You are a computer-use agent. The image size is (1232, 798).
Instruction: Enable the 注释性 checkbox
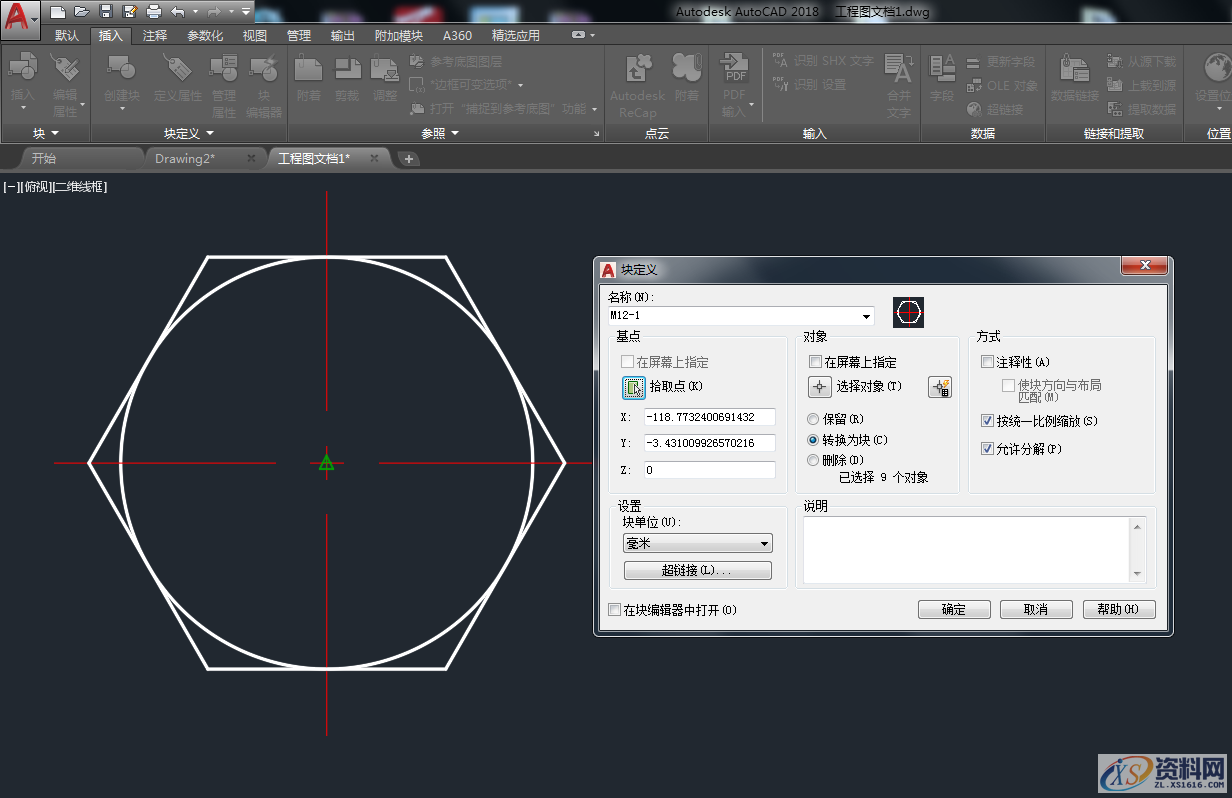pos(987,361)
